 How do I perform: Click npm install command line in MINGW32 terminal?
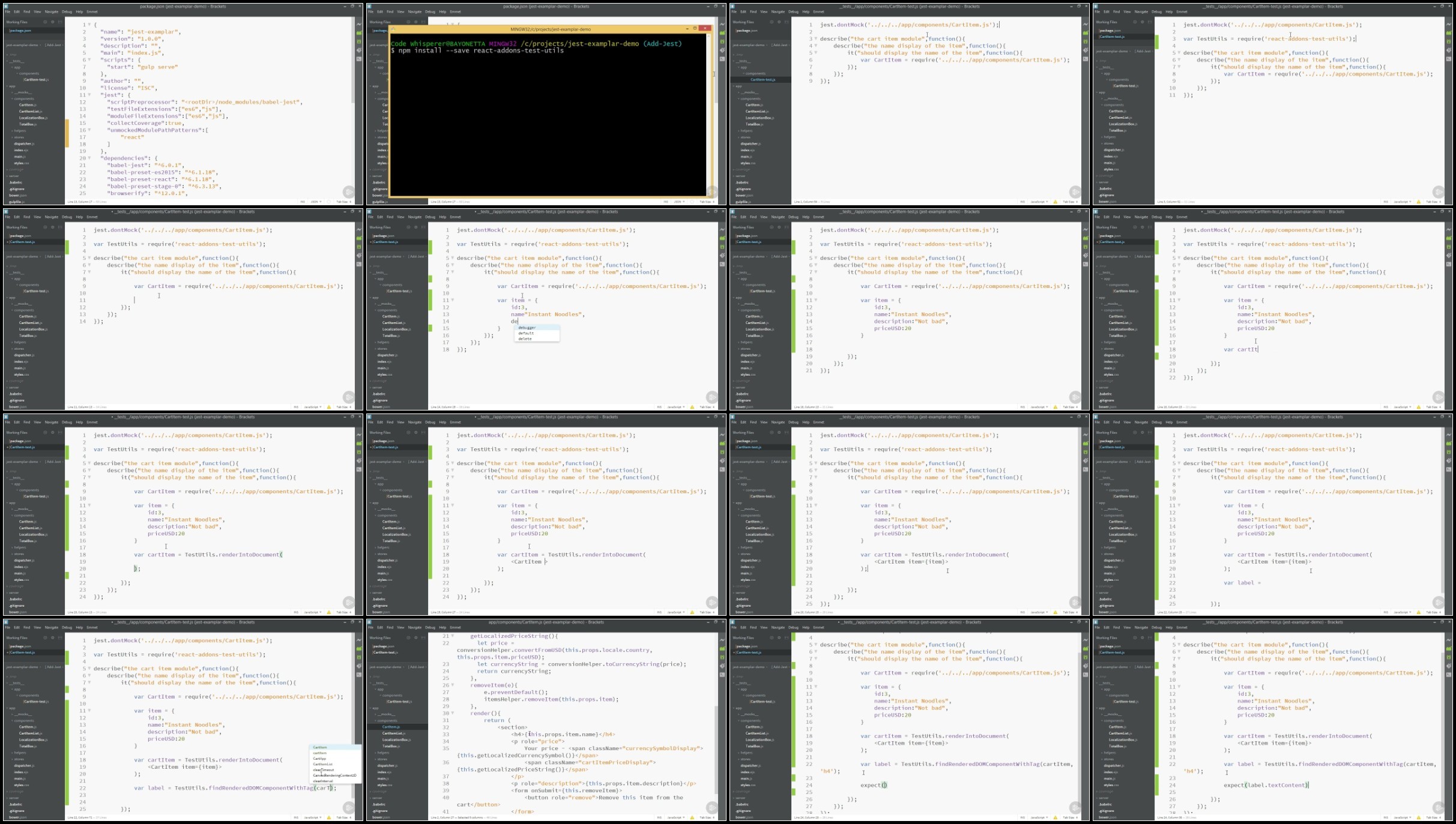point(477,50)
